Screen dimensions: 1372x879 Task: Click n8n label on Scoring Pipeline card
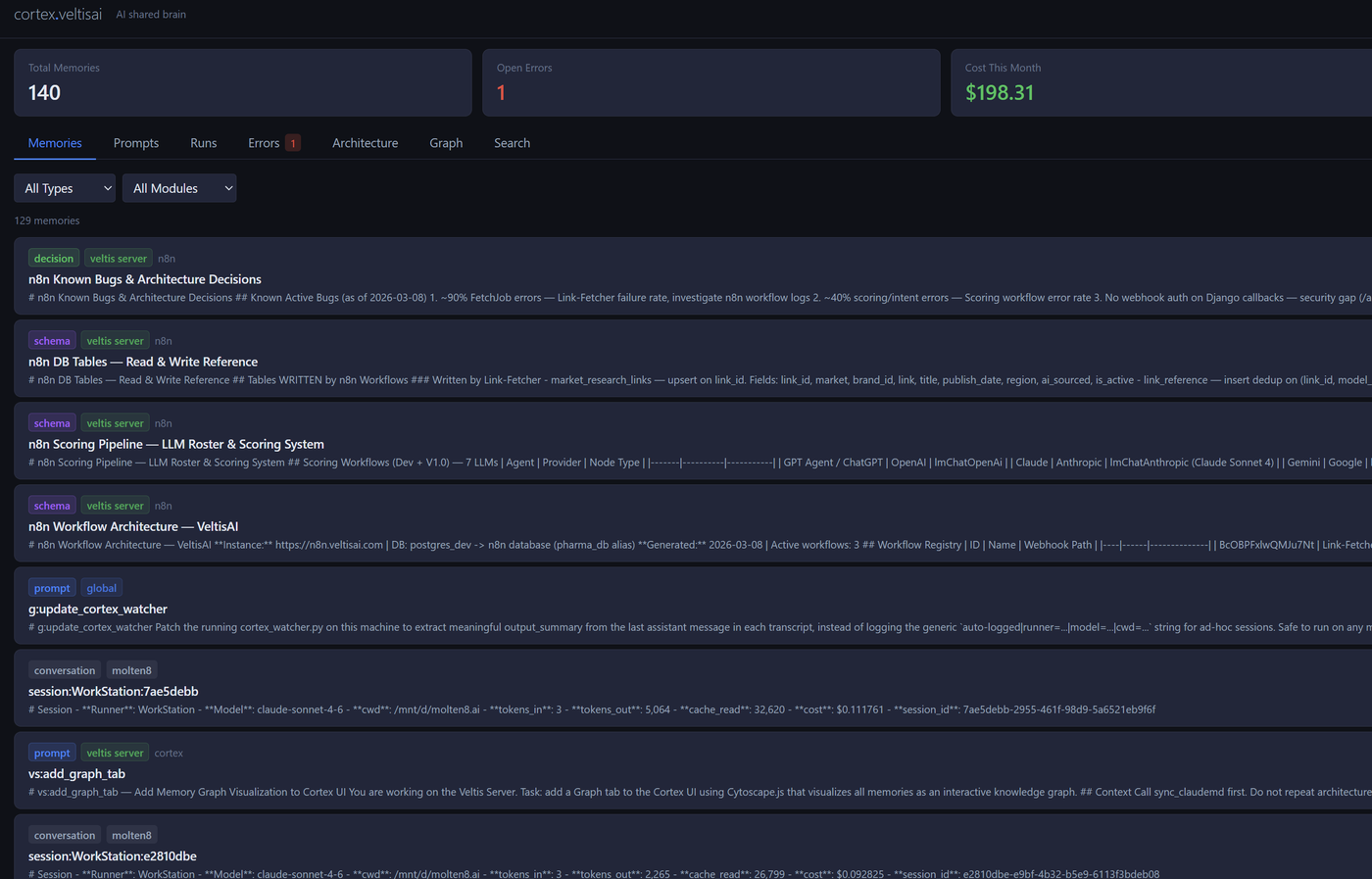pyautogui.click(x=163, y=423)
